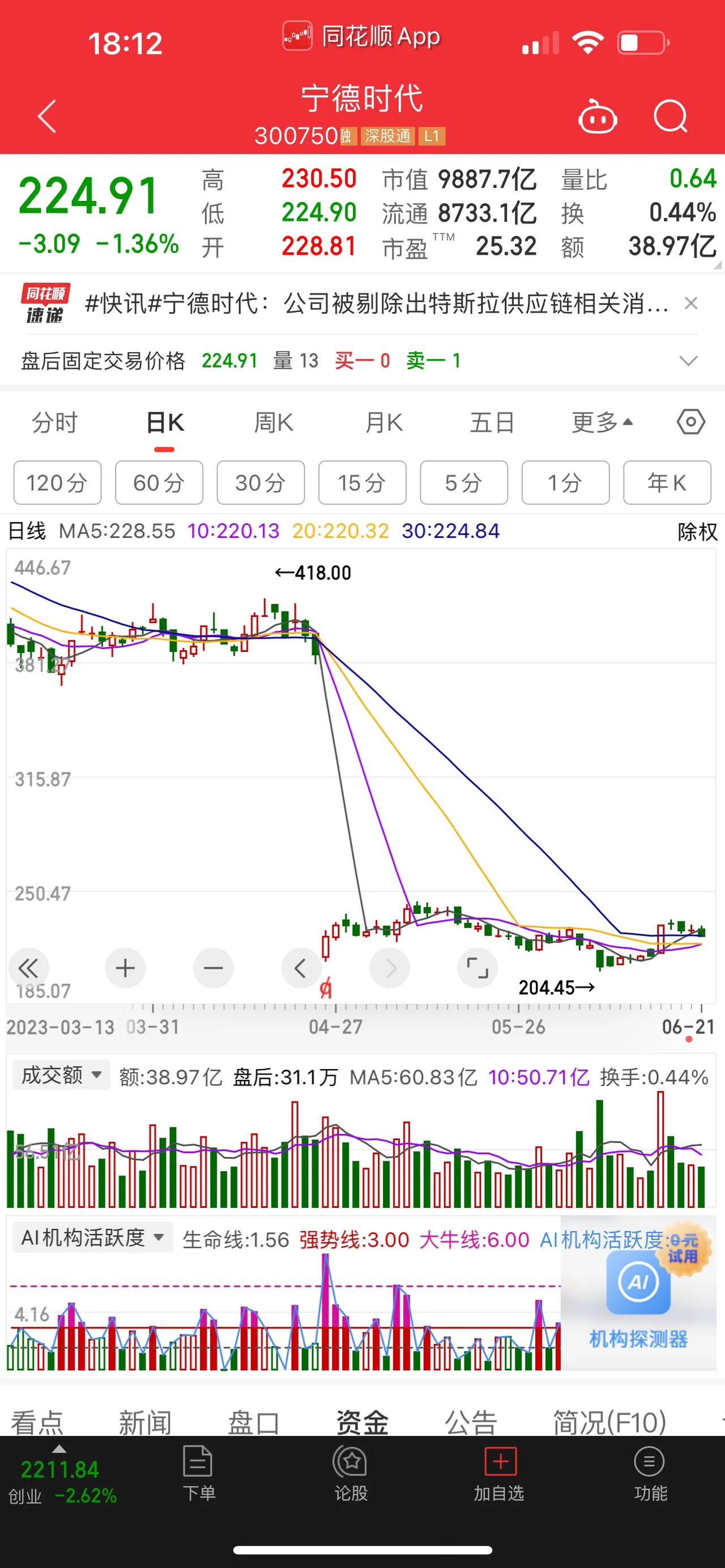Zoom in chart with plus button
Image resolution: width=725 pixels, height=1568 pixels.
(125, 968)
